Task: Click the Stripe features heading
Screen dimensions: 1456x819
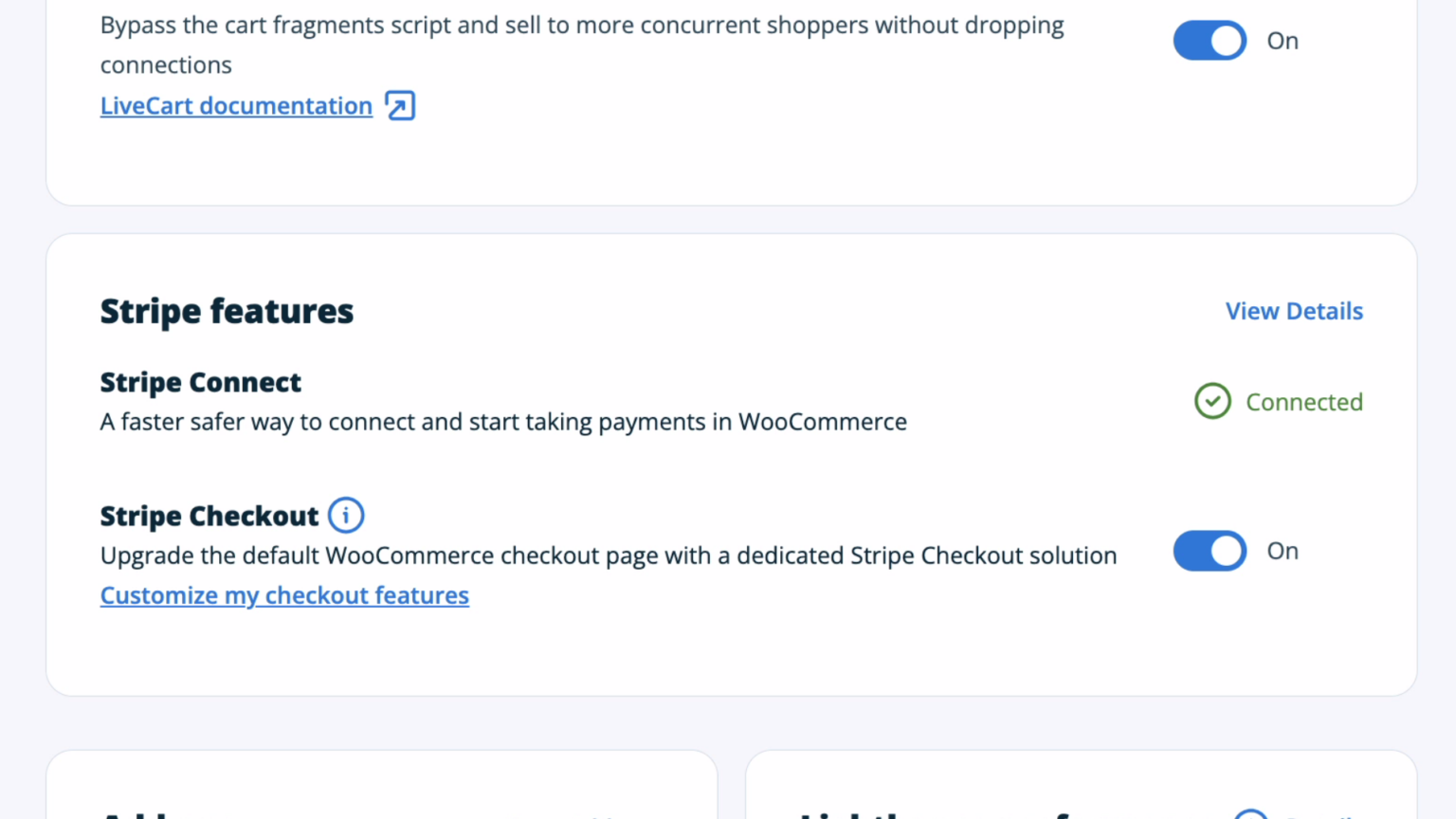Action: point(227,311)
